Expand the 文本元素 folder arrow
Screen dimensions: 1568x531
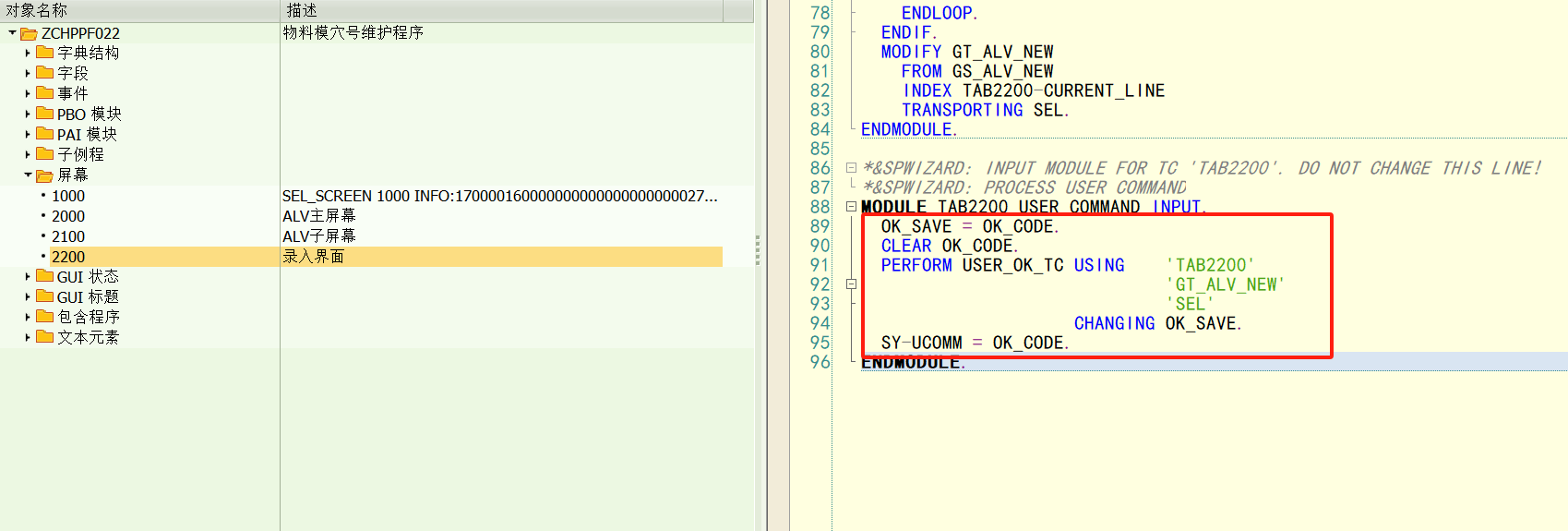[28, 337]
